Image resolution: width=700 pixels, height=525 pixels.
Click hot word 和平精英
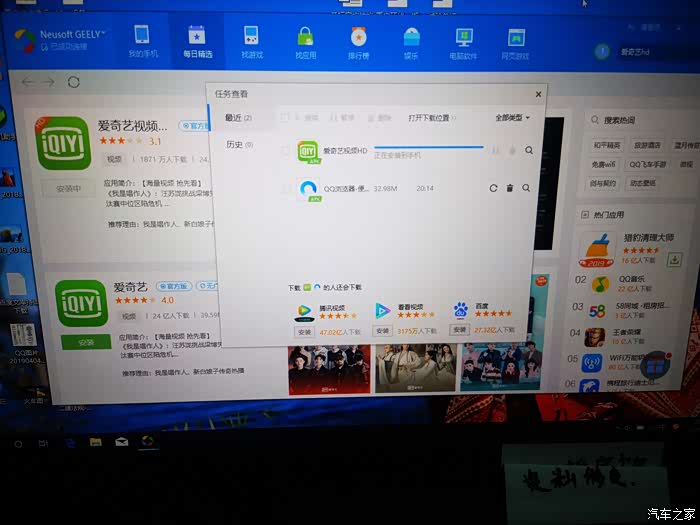pyautogui.click(x=607, y=145)
